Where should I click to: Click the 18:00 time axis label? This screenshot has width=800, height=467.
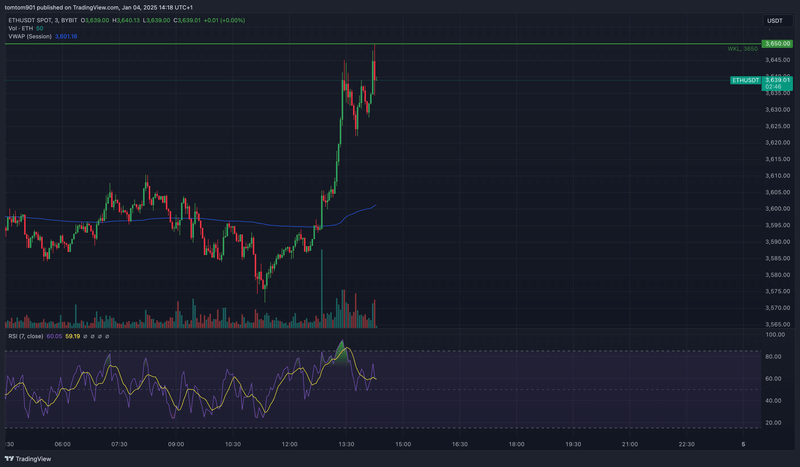516,445
